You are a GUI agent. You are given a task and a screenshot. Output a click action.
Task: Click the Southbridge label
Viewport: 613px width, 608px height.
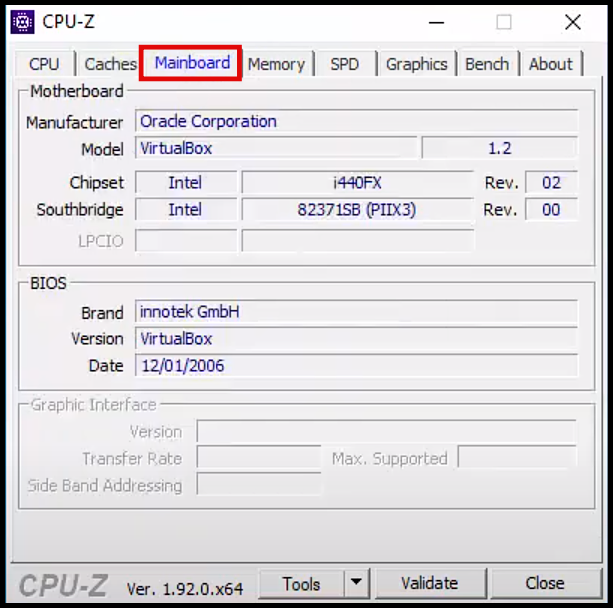point(80,210)
